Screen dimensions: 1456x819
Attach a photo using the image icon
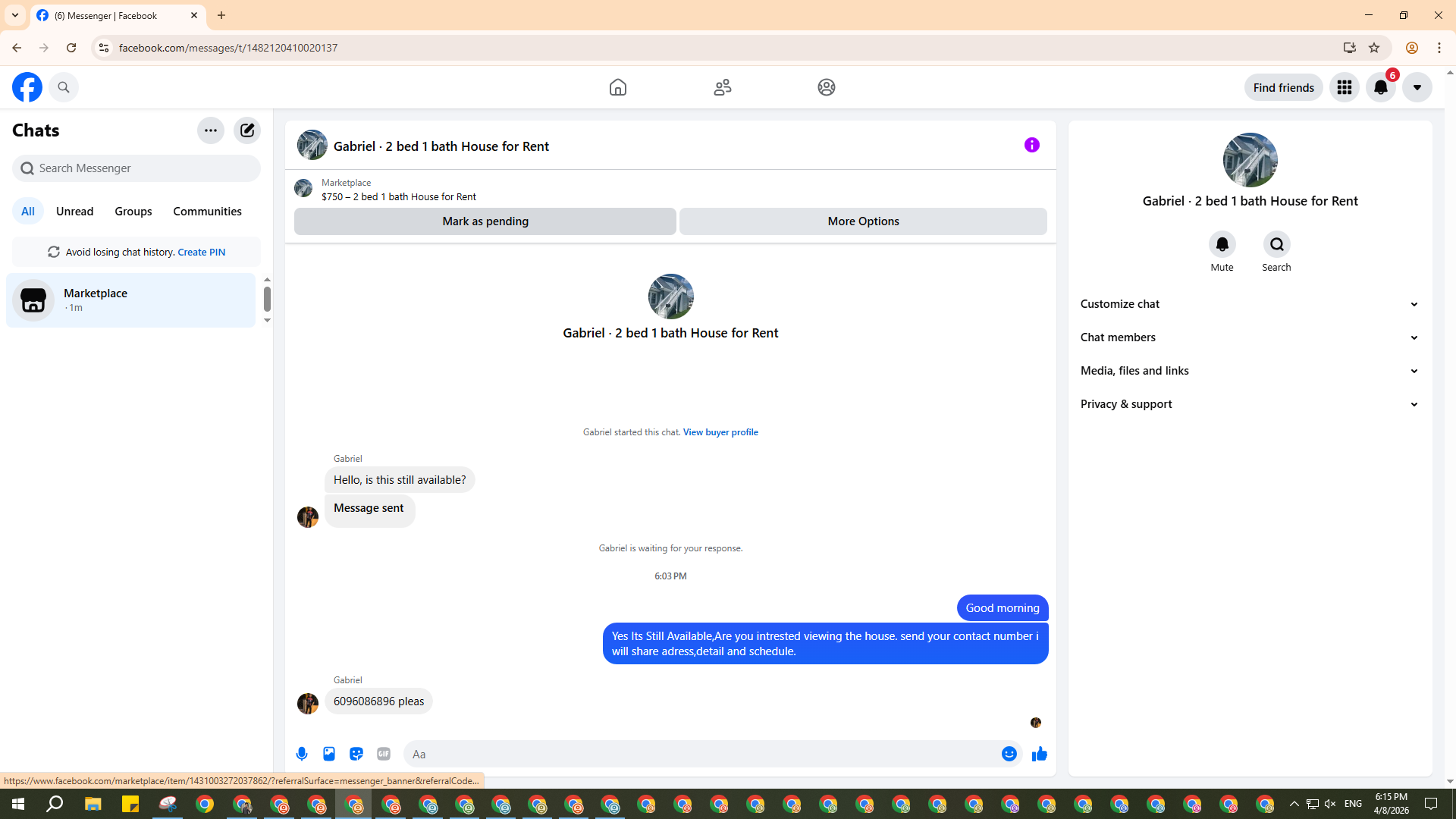[x=329, y=754]
